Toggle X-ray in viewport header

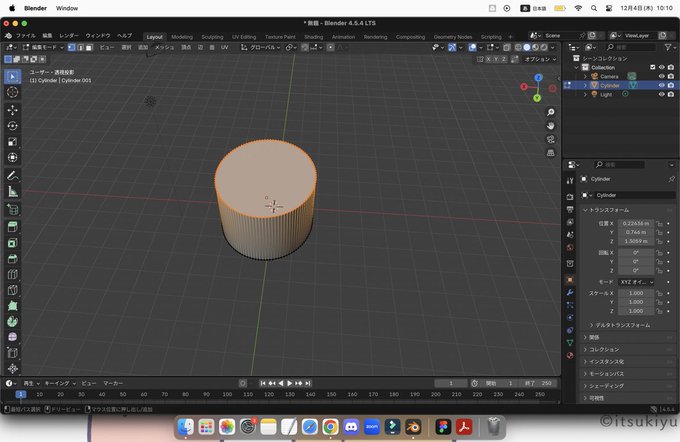507,47
